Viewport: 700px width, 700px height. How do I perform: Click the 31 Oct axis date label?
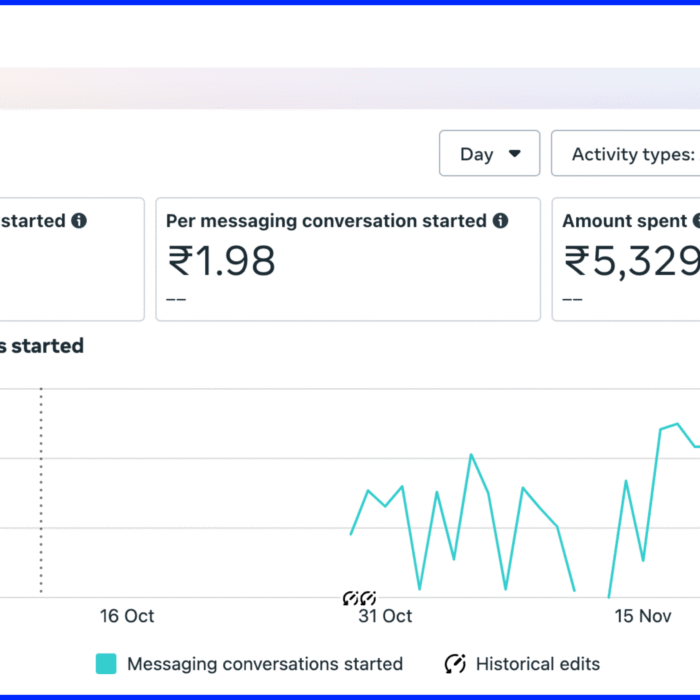[x=385, y=616]
